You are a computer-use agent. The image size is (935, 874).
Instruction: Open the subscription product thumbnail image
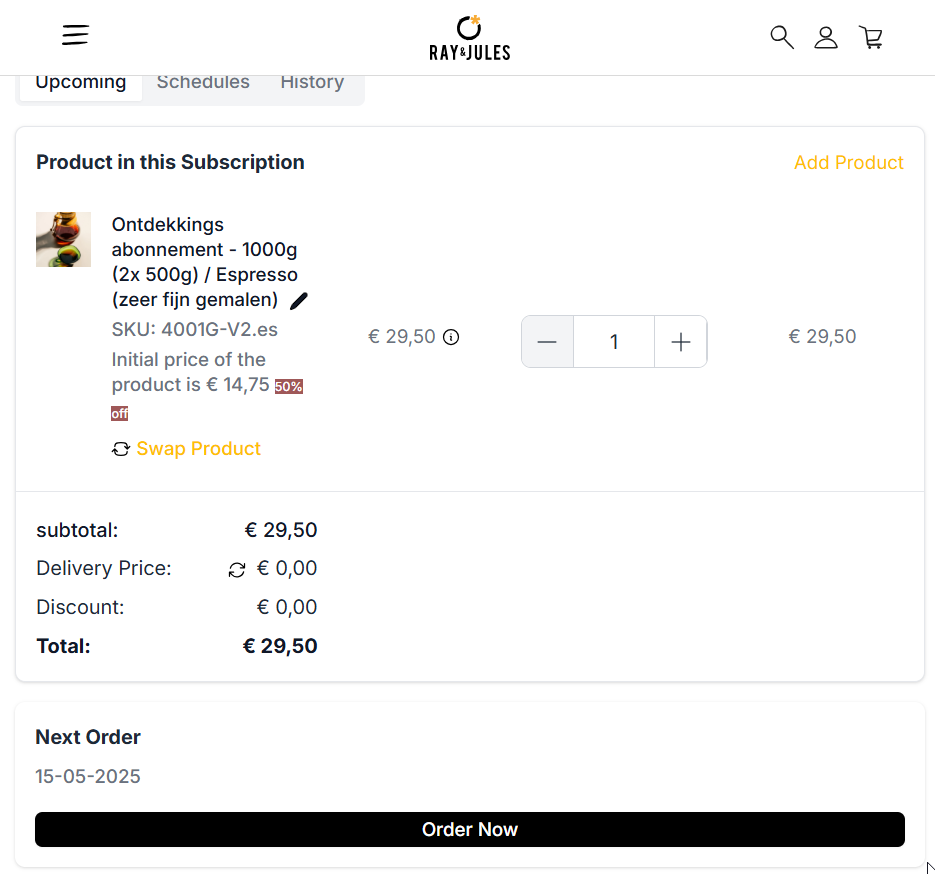[x=63, y=239]
